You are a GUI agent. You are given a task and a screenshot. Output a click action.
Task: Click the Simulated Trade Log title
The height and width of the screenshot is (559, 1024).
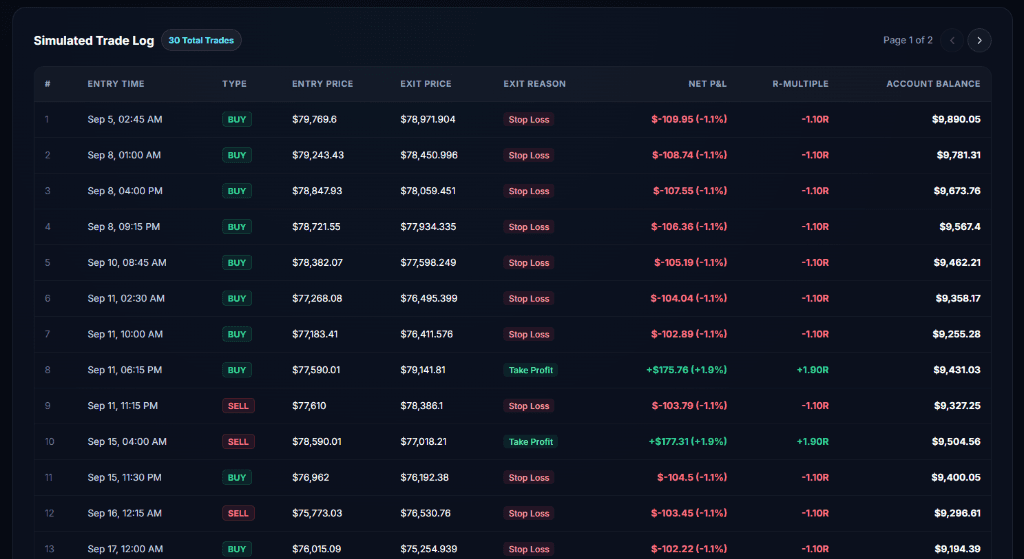94,40
